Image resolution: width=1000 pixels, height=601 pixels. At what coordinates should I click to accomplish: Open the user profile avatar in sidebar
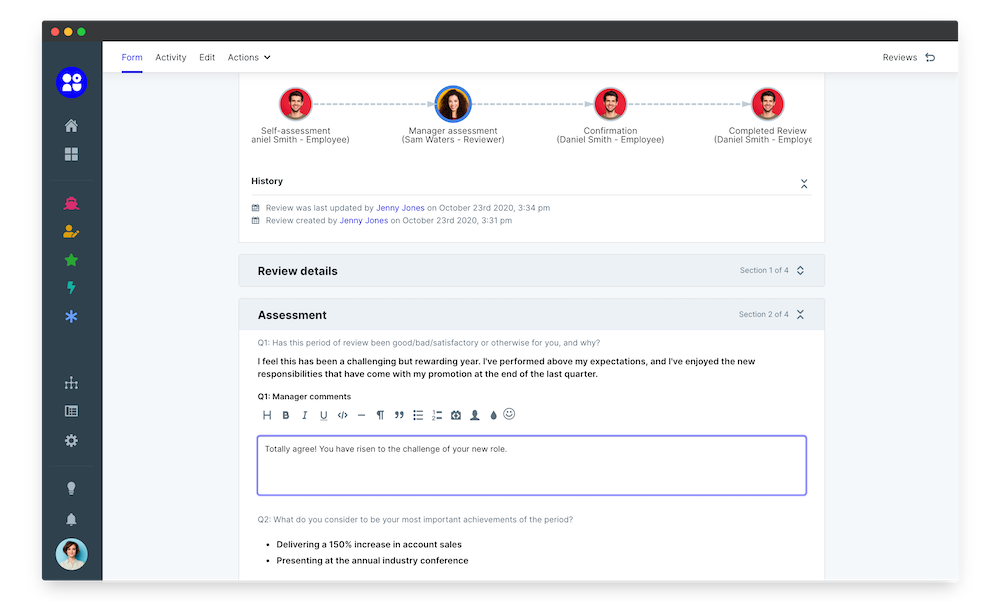coord(71,554)
